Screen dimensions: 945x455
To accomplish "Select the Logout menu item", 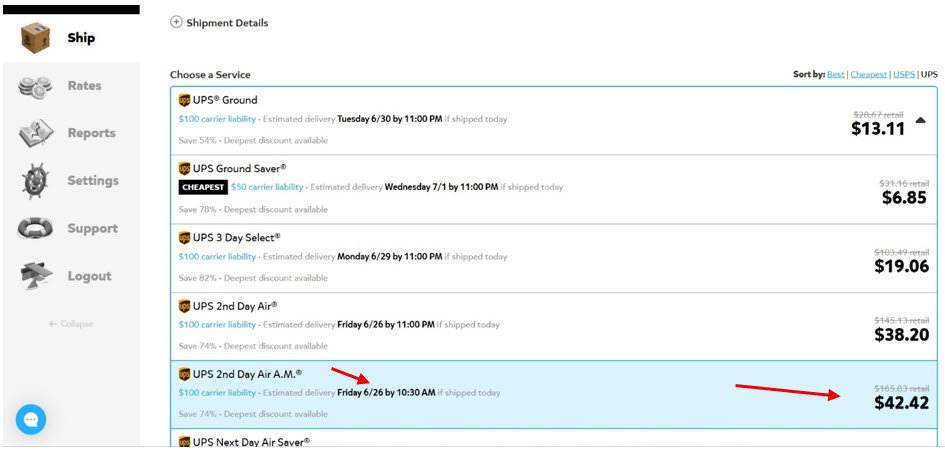I will point(89,276).
